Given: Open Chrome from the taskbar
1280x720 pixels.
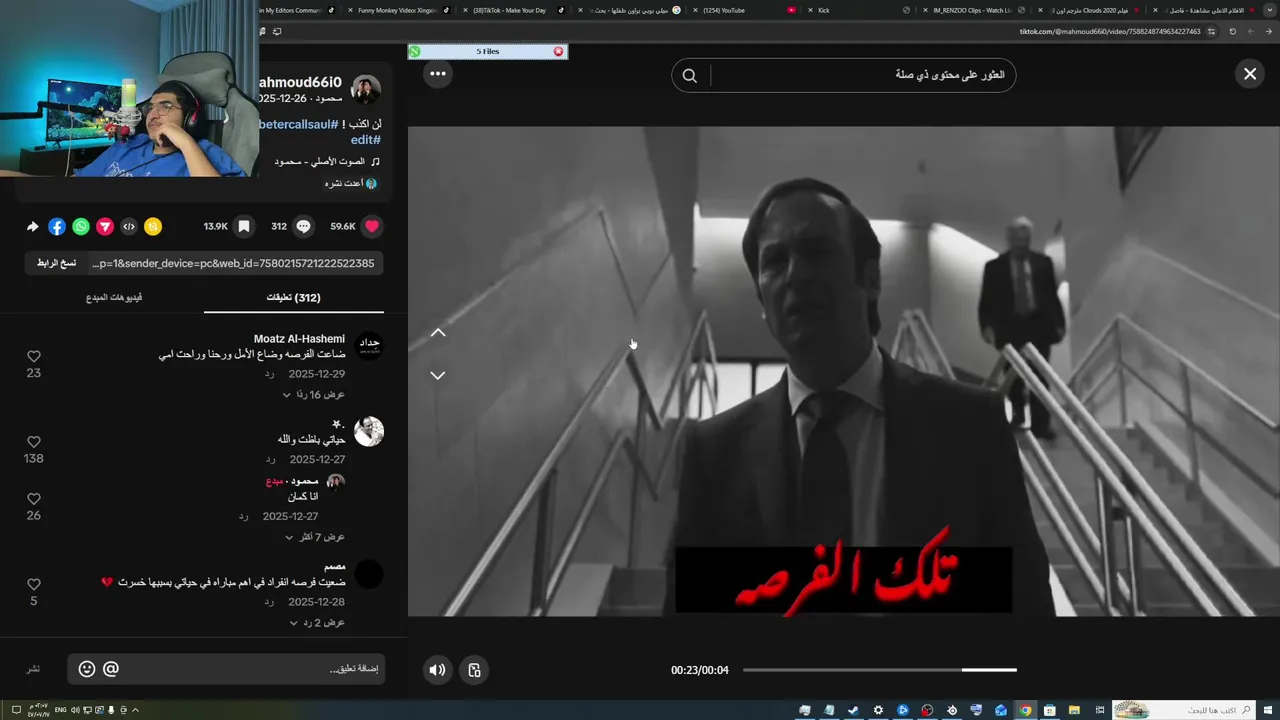Looking at the screenshot, I should [1025, 710].
